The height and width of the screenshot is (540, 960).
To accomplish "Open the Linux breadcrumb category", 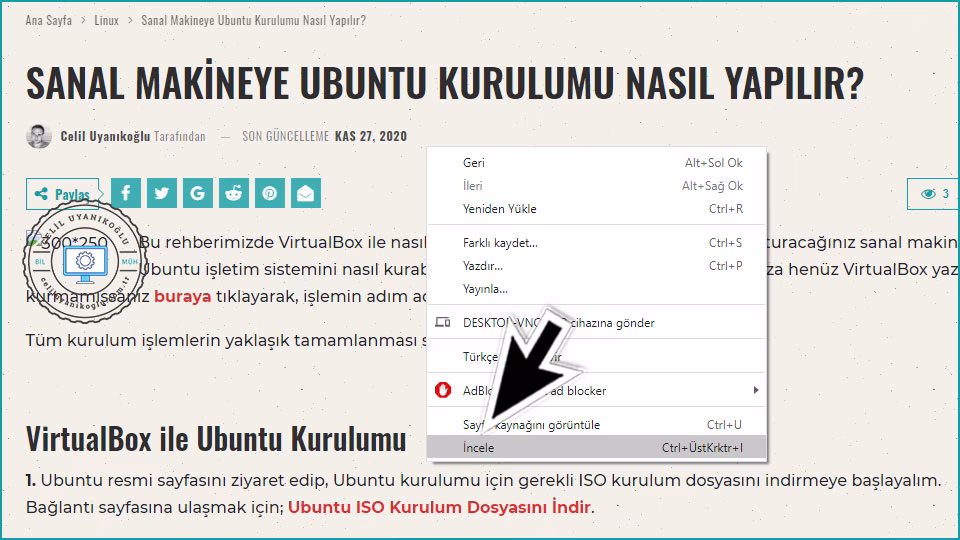I will click(x=107, y=20).
